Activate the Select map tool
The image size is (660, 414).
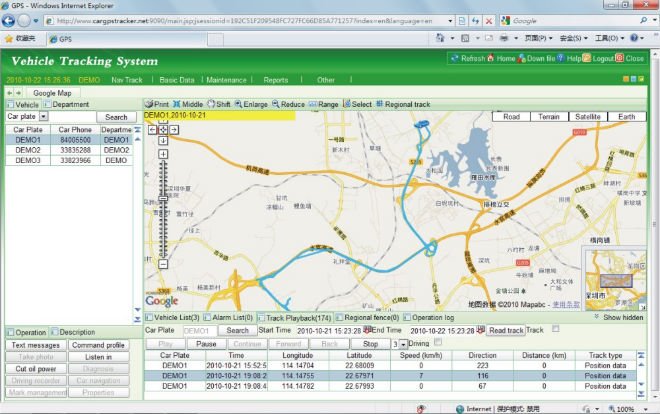coord(357,104)
